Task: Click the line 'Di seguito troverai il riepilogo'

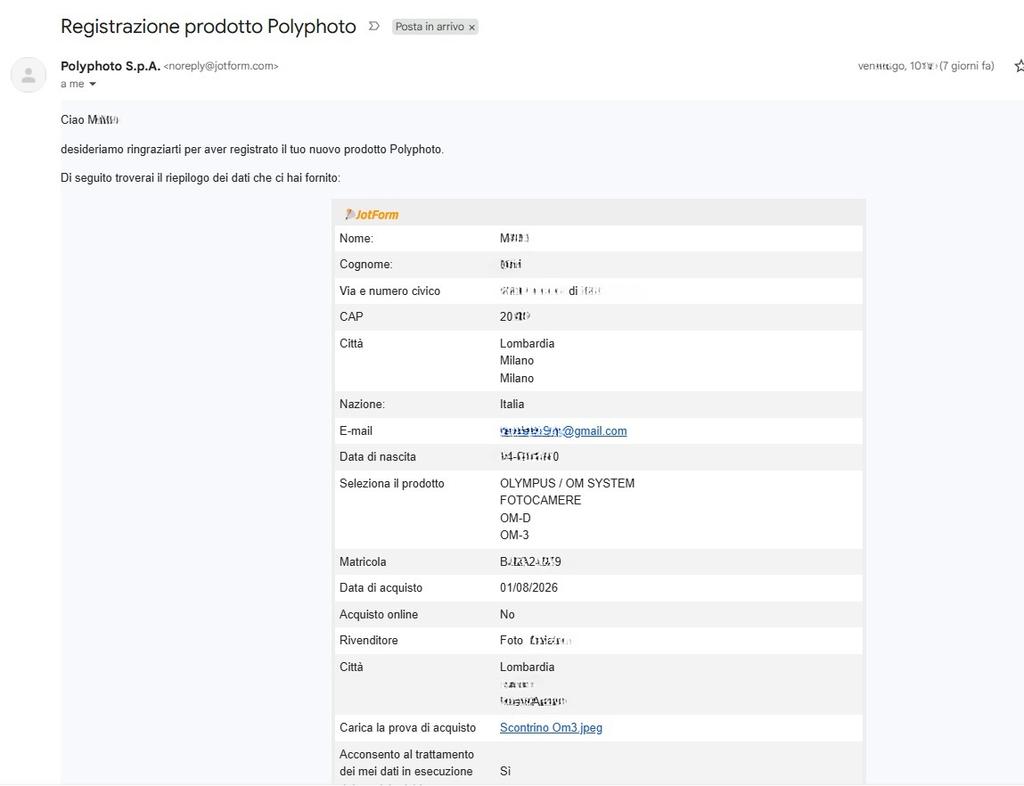Action: (x=200, y=178)
